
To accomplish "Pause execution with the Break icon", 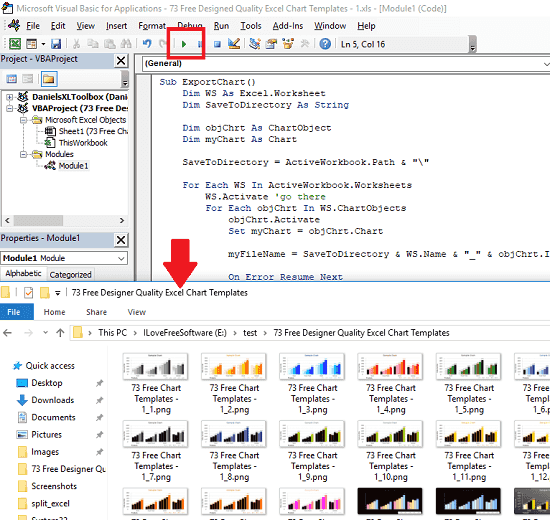I will [200, 44].
